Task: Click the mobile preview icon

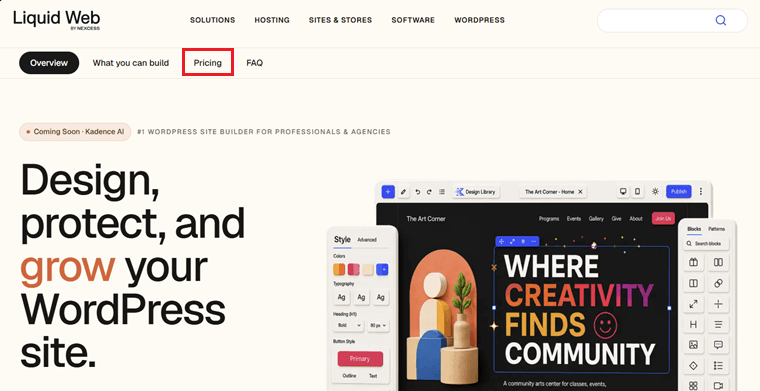Action: (637, 191)
